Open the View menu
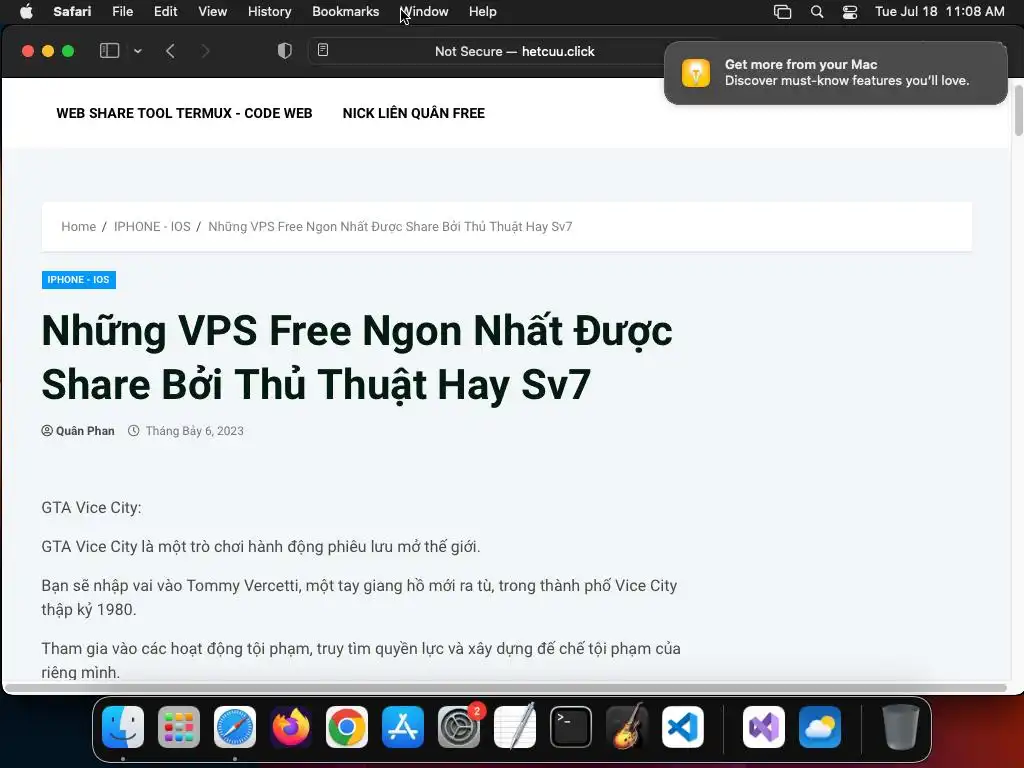 212,12
